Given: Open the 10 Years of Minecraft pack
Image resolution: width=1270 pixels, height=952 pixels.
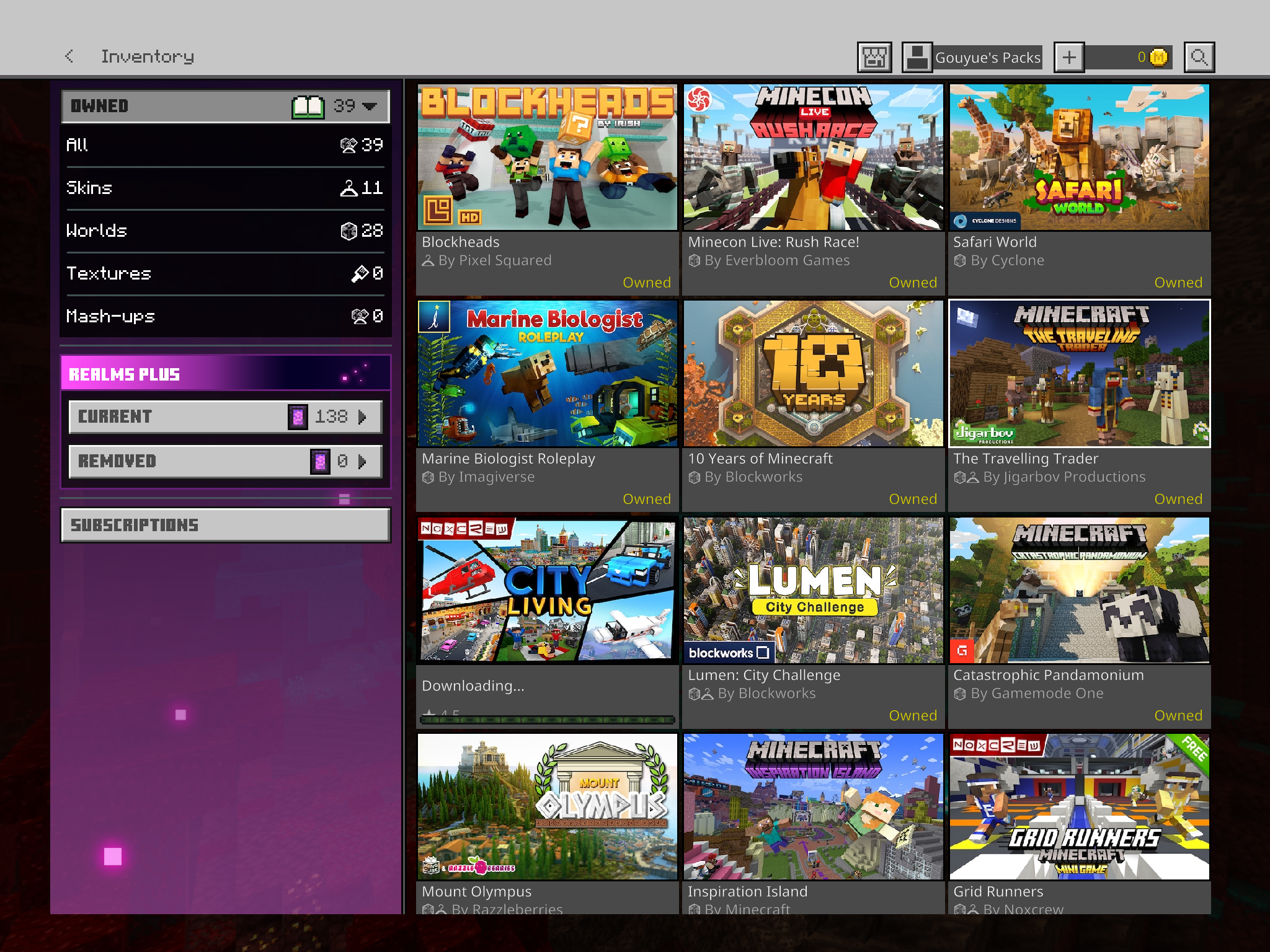Looking at the screenshot, I should (x=813, y=374).
